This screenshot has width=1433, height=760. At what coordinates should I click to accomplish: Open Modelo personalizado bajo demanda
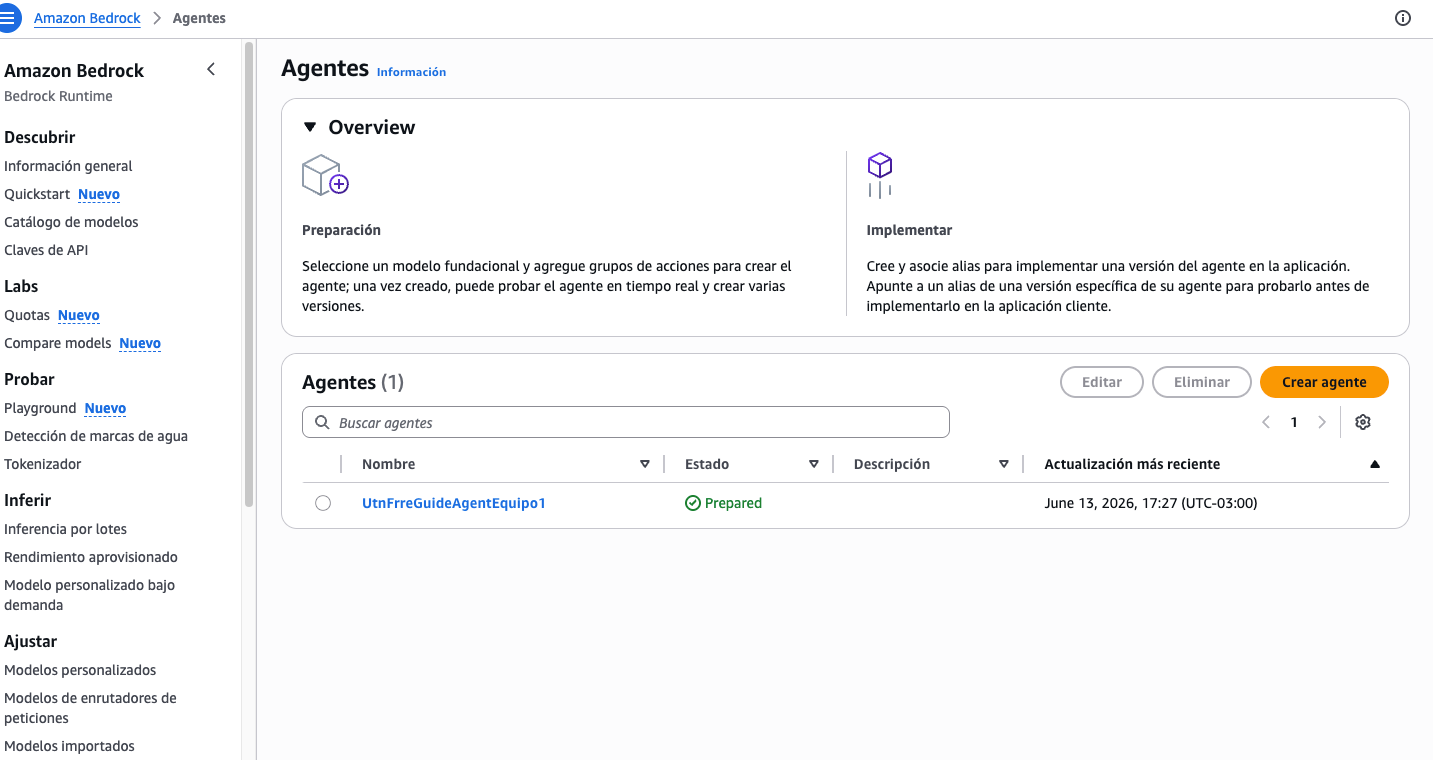point(89,595)
